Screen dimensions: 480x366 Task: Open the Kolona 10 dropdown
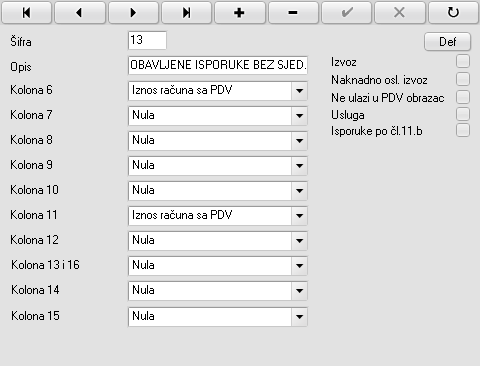point(299,191)
